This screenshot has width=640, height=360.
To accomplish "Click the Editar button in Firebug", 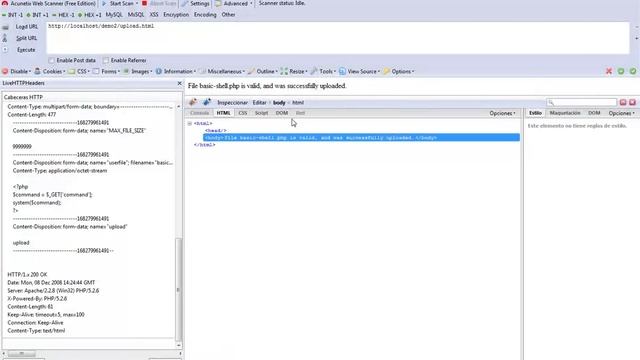I will pyautogui.click(x=259, y=102).
